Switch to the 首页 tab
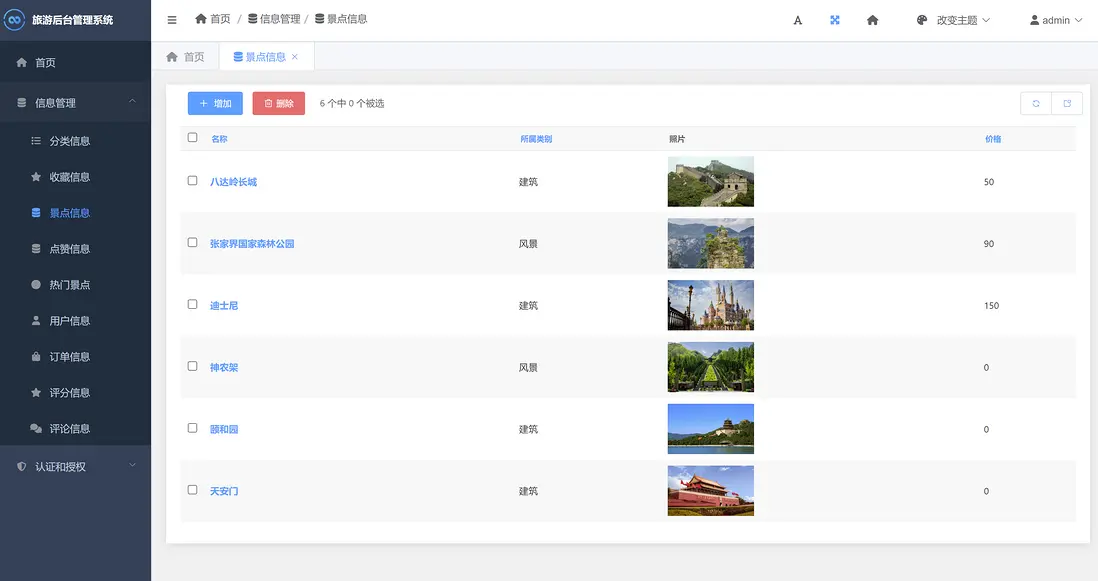The image size is (1098, 581). pos(186,57)
